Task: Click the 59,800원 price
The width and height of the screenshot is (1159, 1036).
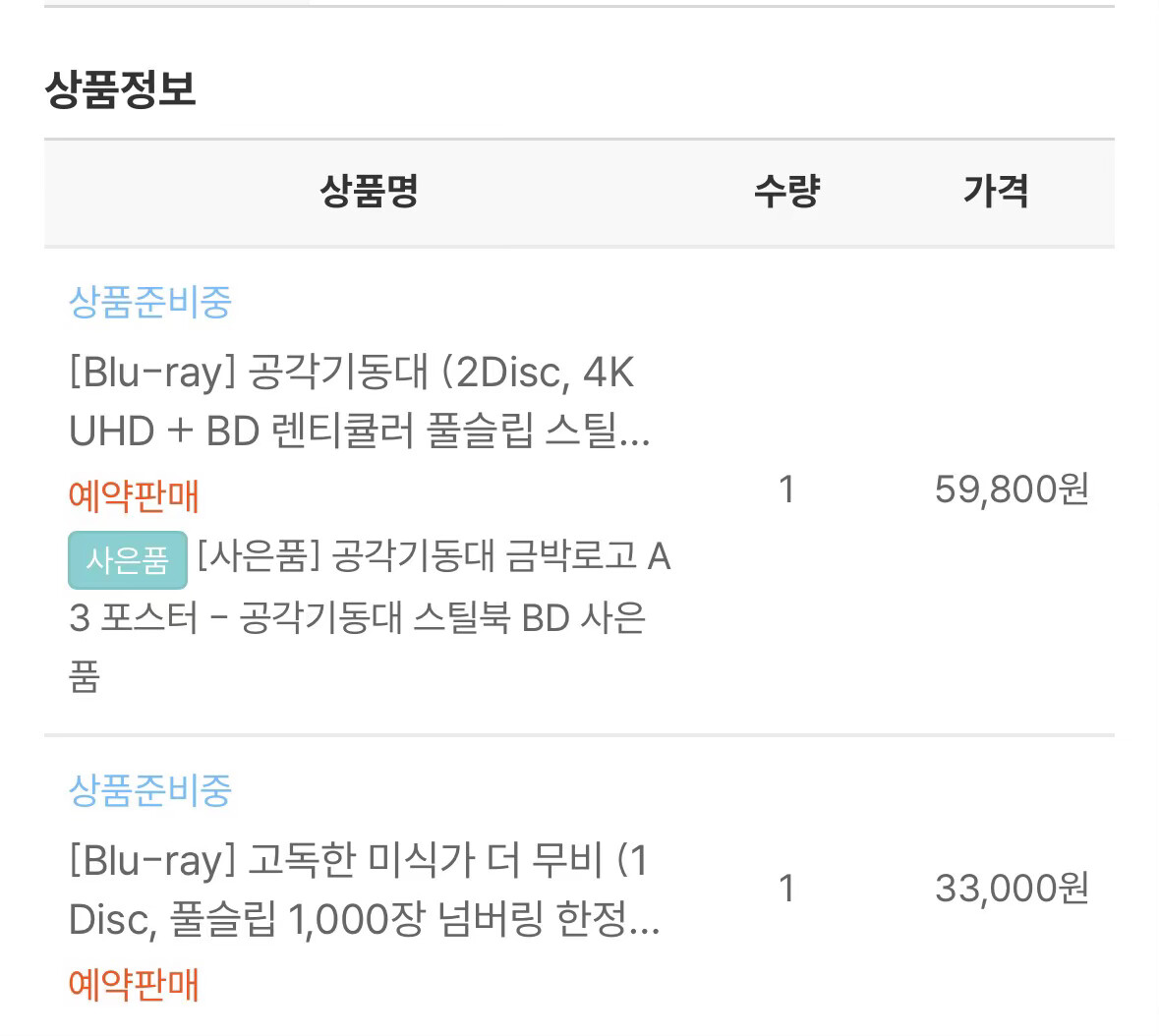Action: (x=1012, y=489)
